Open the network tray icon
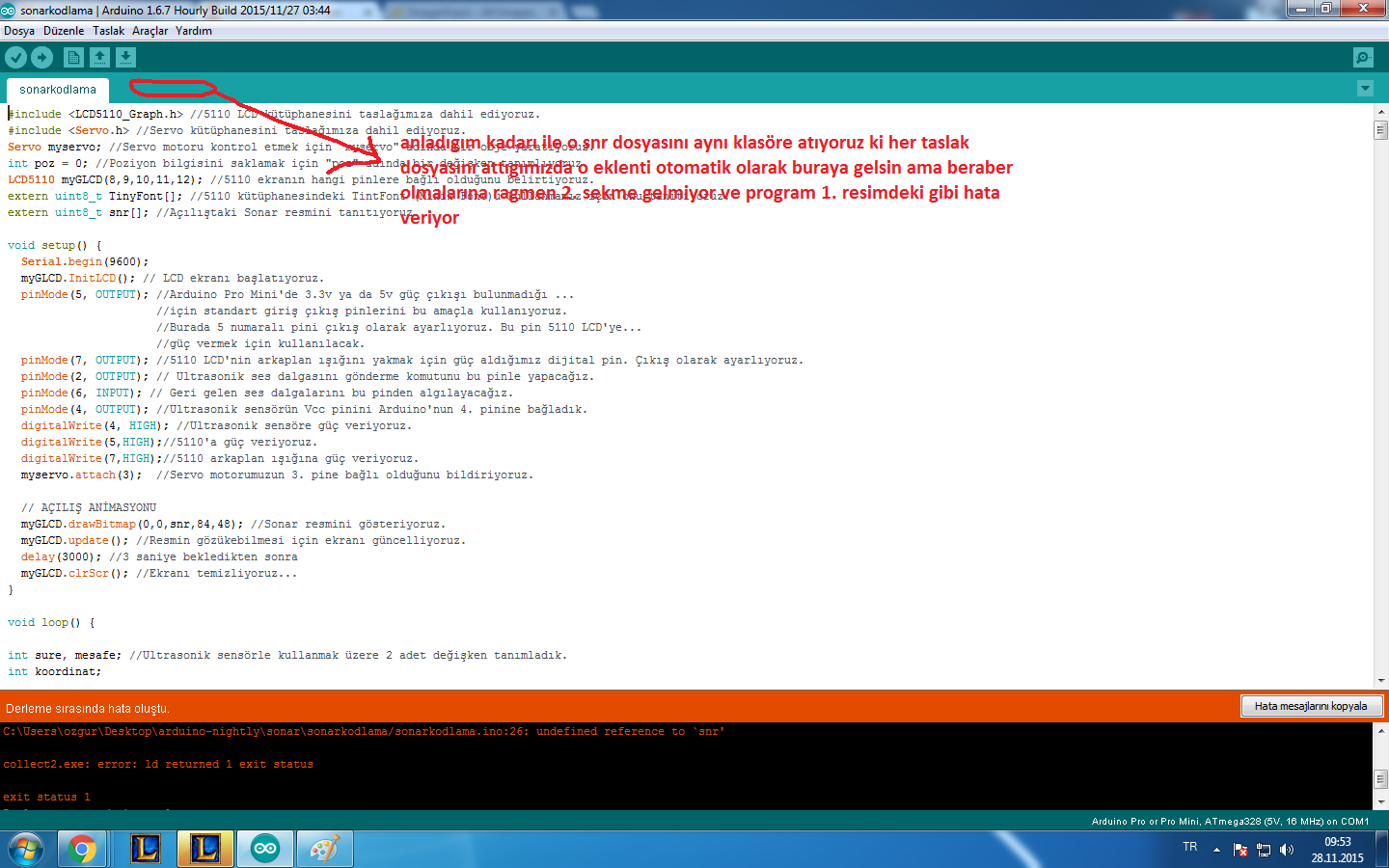 click(x=1264, y=850)
